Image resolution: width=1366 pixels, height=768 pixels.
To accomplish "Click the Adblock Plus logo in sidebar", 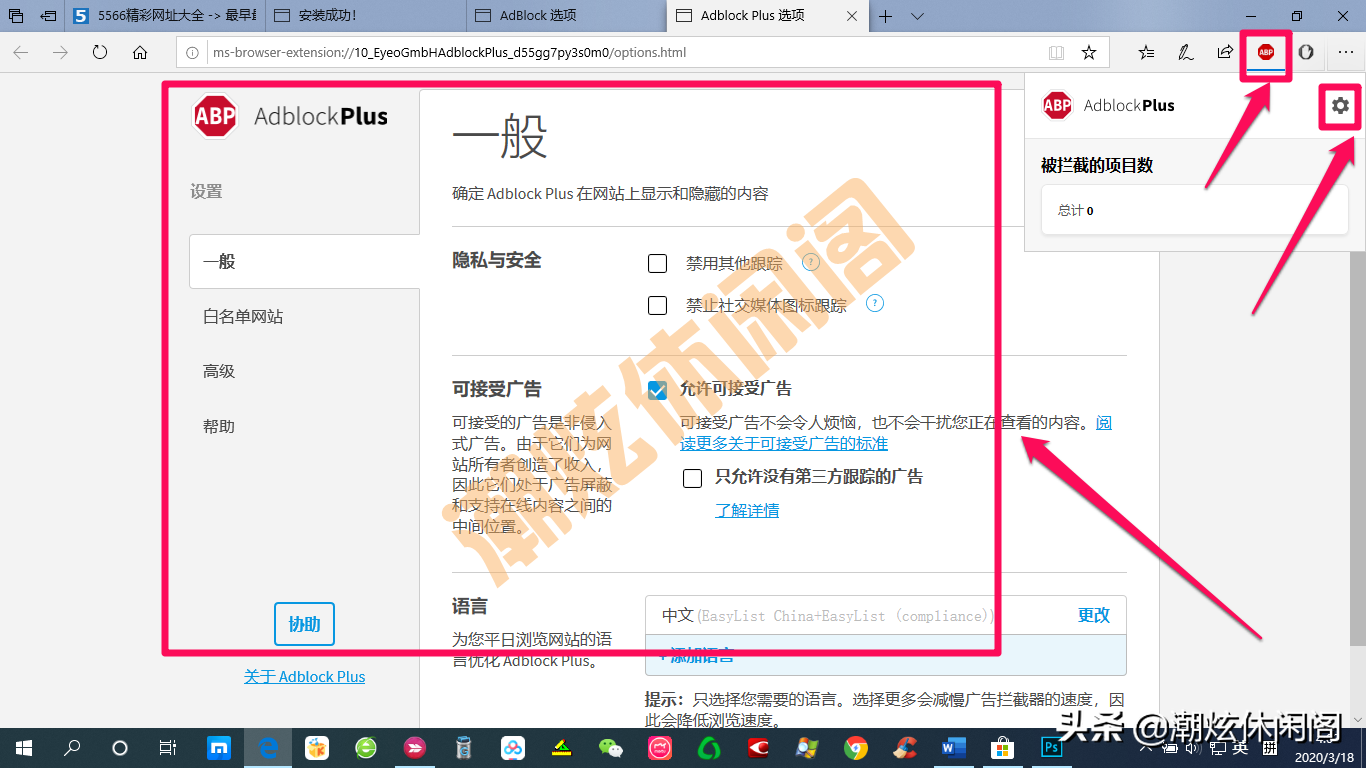I will [290, 117].
